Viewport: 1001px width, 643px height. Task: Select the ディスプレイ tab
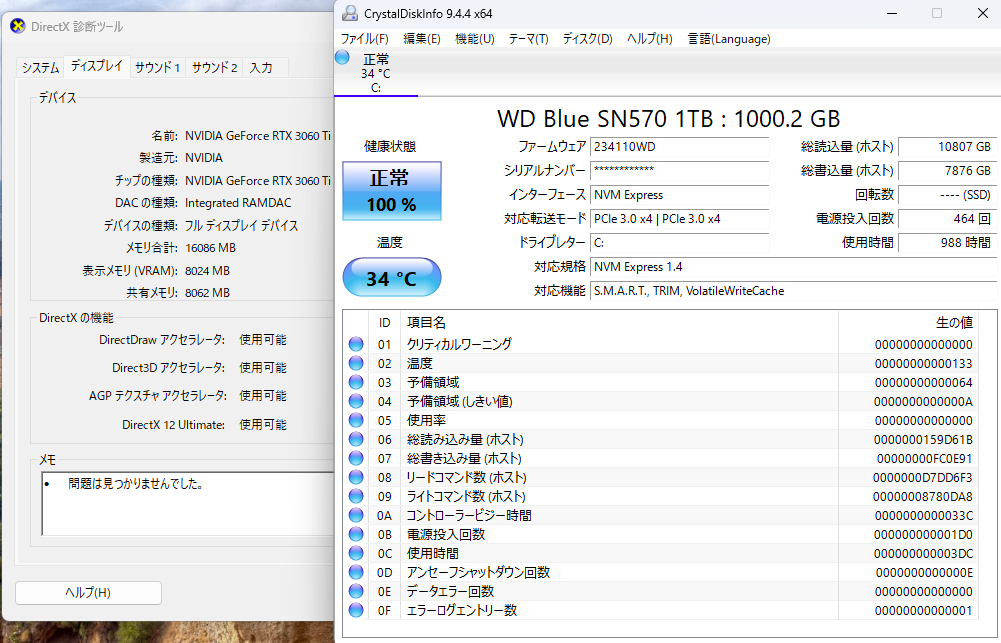97,66
